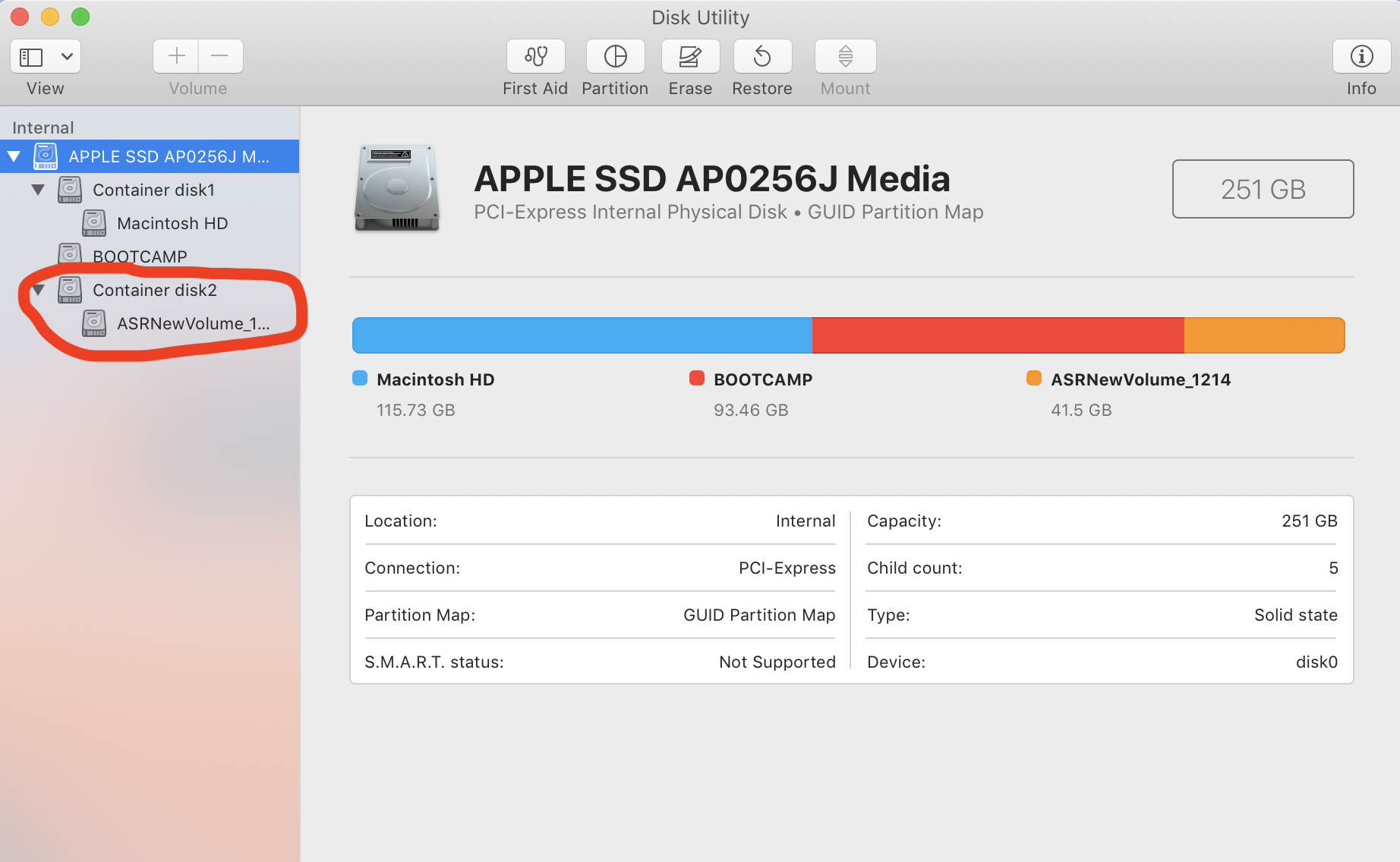The image size is (1400, 862).
Task: Click the blue Macintosh HD legend swatch
Action: [x=359, y=378]
